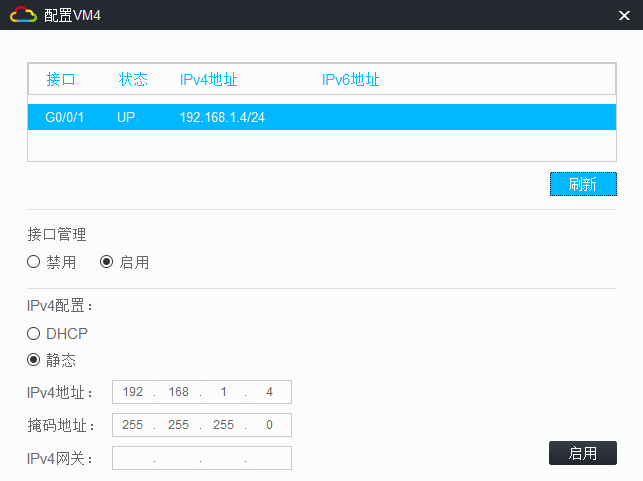The image size is (643, 481).
Task: Choose the 静态 static radio option
Action: pyautogui.click(x=51, y=360)
